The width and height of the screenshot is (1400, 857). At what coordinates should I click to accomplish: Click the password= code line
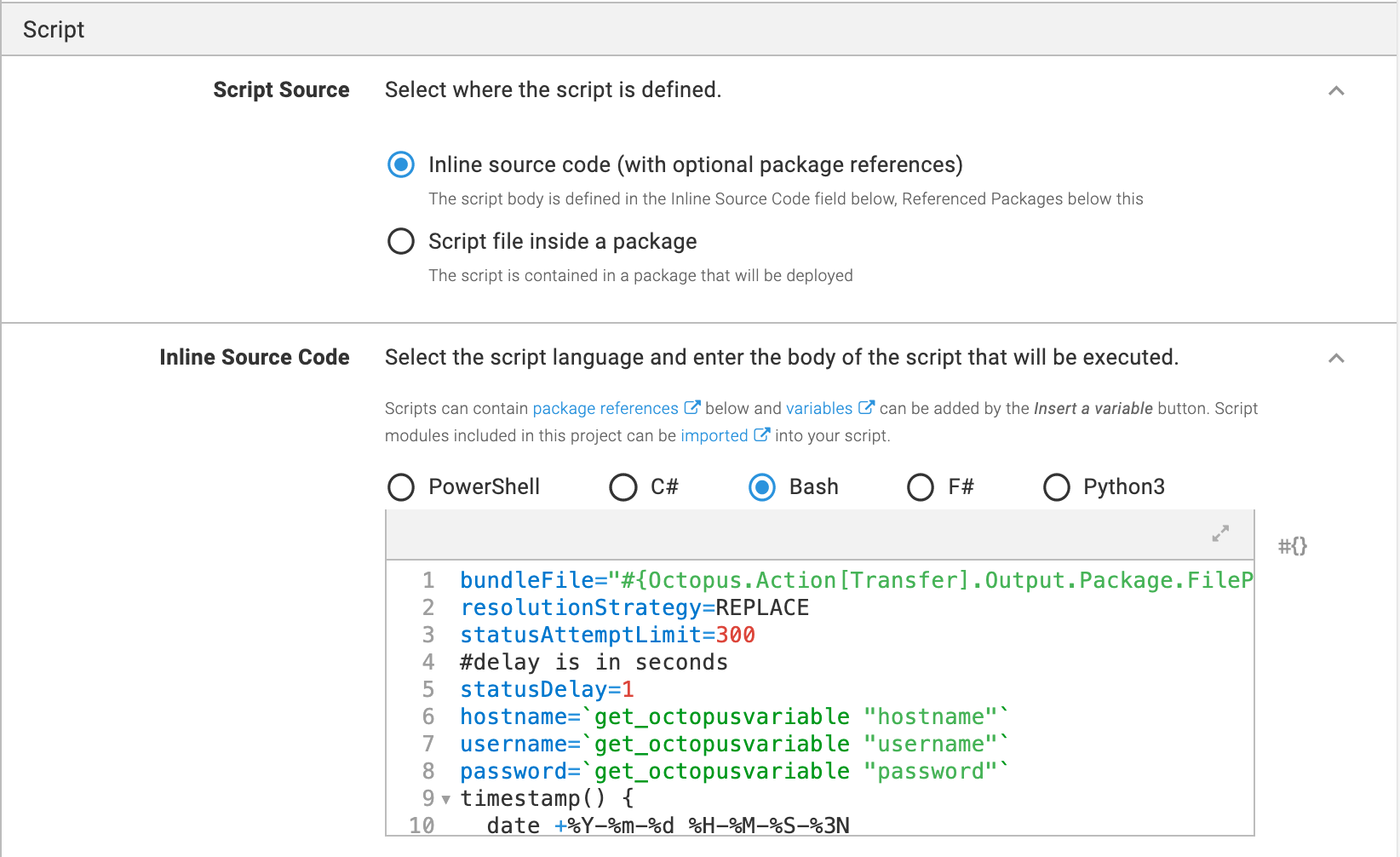click(x=734, y=771)
